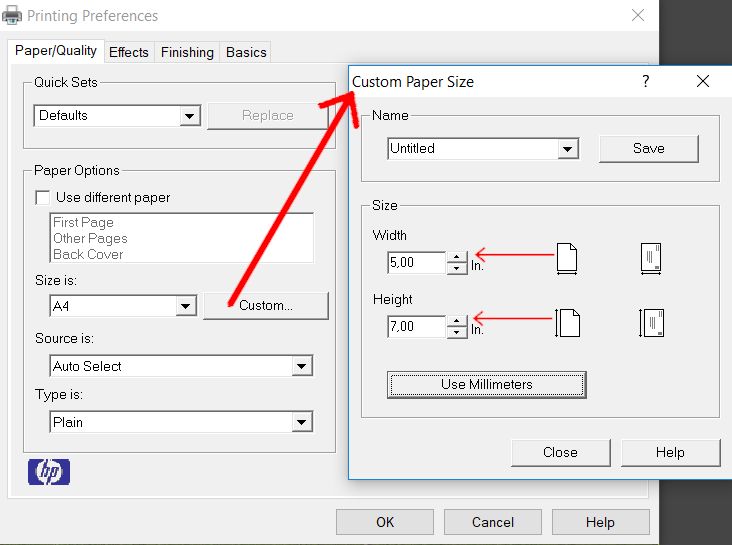732x545 pixels.
Task: Click the printer icon in the title bar
Action: 12,15
